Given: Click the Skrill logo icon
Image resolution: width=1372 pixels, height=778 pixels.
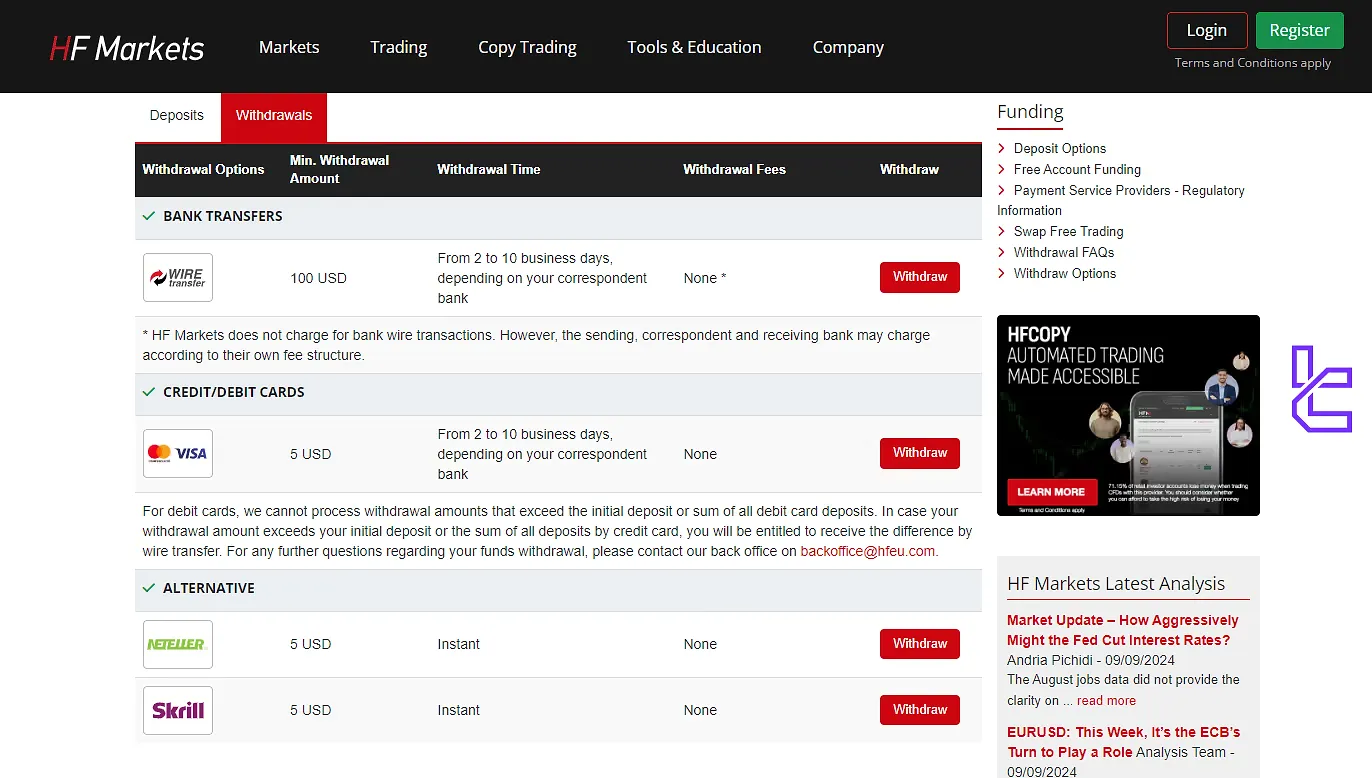Looking at the screenshot, I should tap(178, 710).
